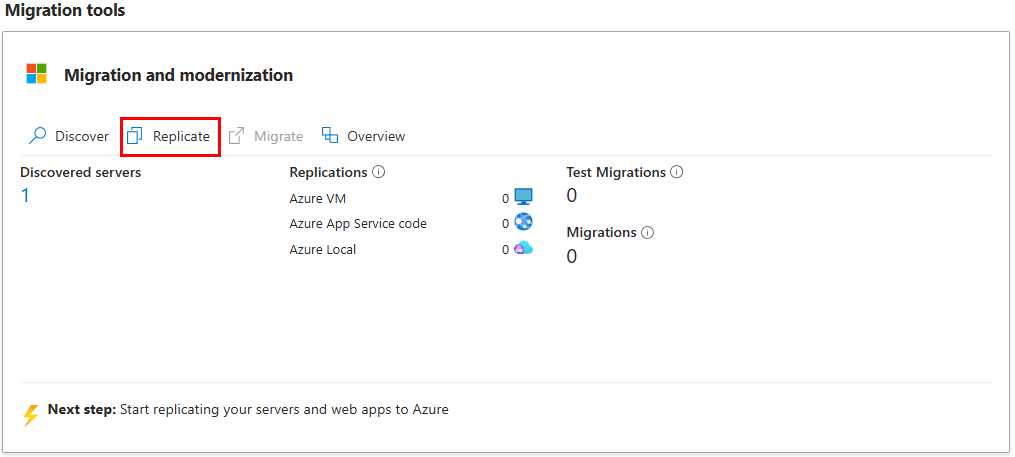Screen dimensions: 1015x457
Task: Open the Discover toolbar action
Action: click(69, 136)
